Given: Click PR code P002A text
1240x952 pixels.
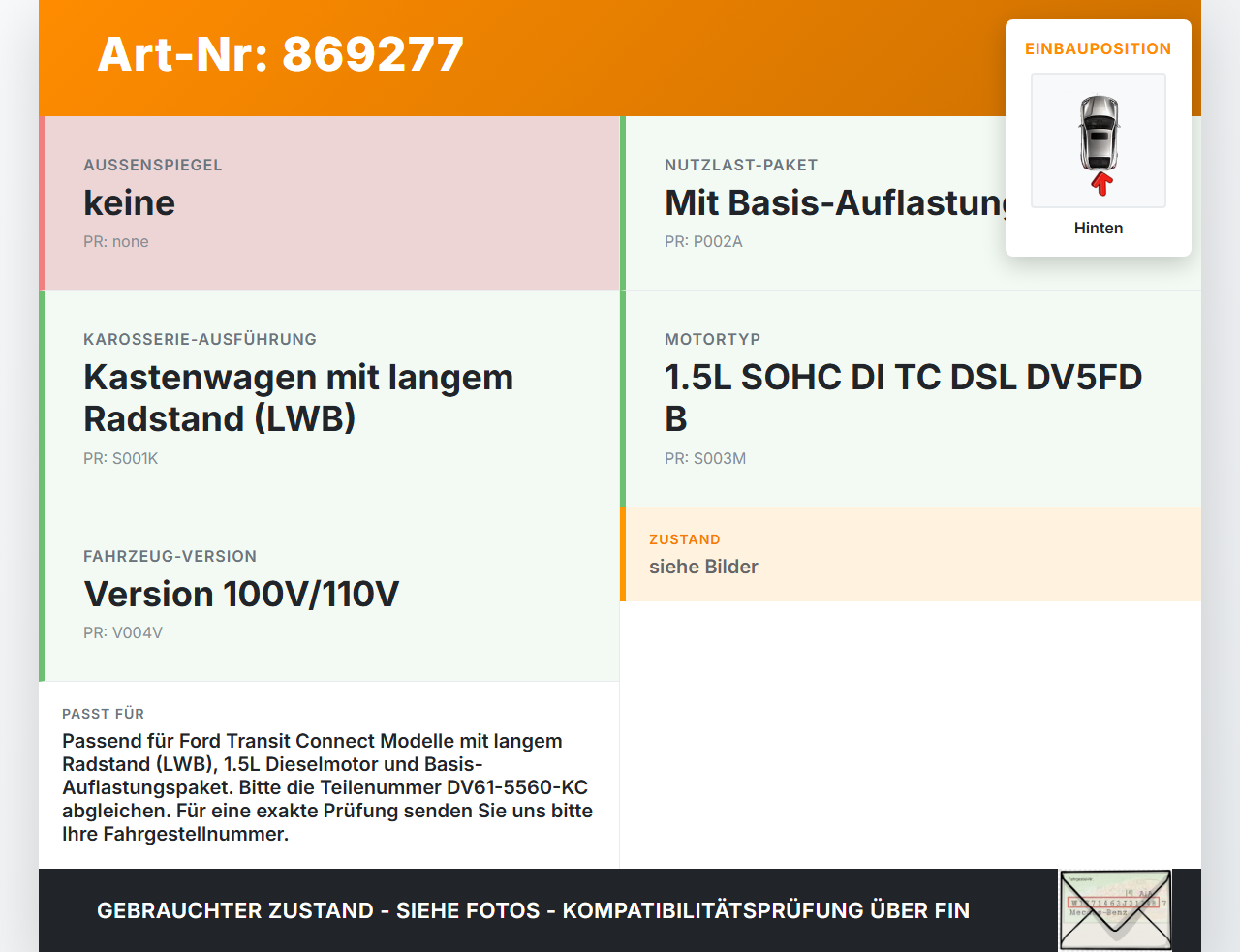Looking at the screenshot, I should coord(703,241).
